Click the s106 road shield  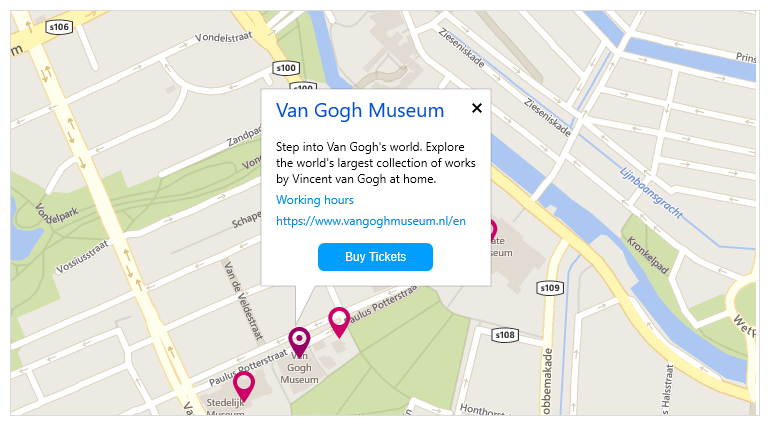coord(59,27)
